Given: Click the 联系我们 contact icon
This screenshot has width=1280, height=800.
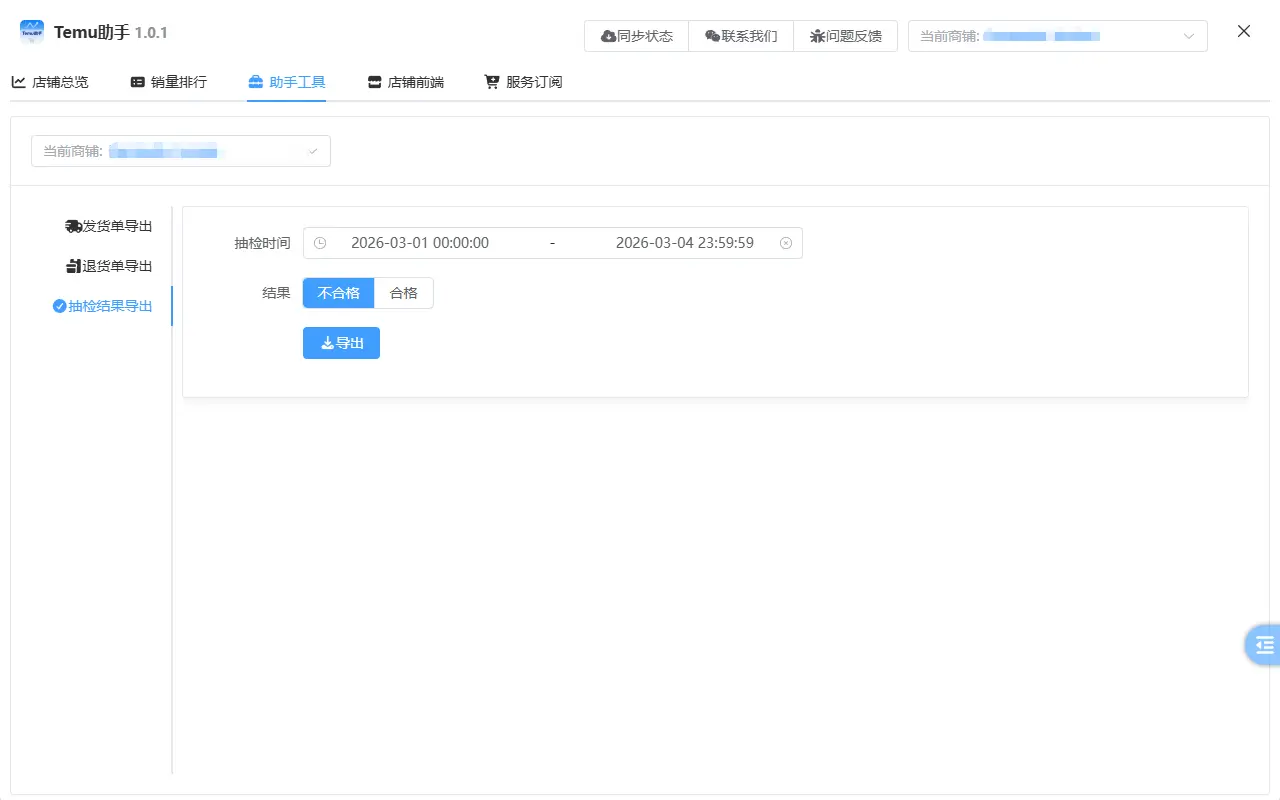Looking at the screenshot, I should tap(710, 35).
